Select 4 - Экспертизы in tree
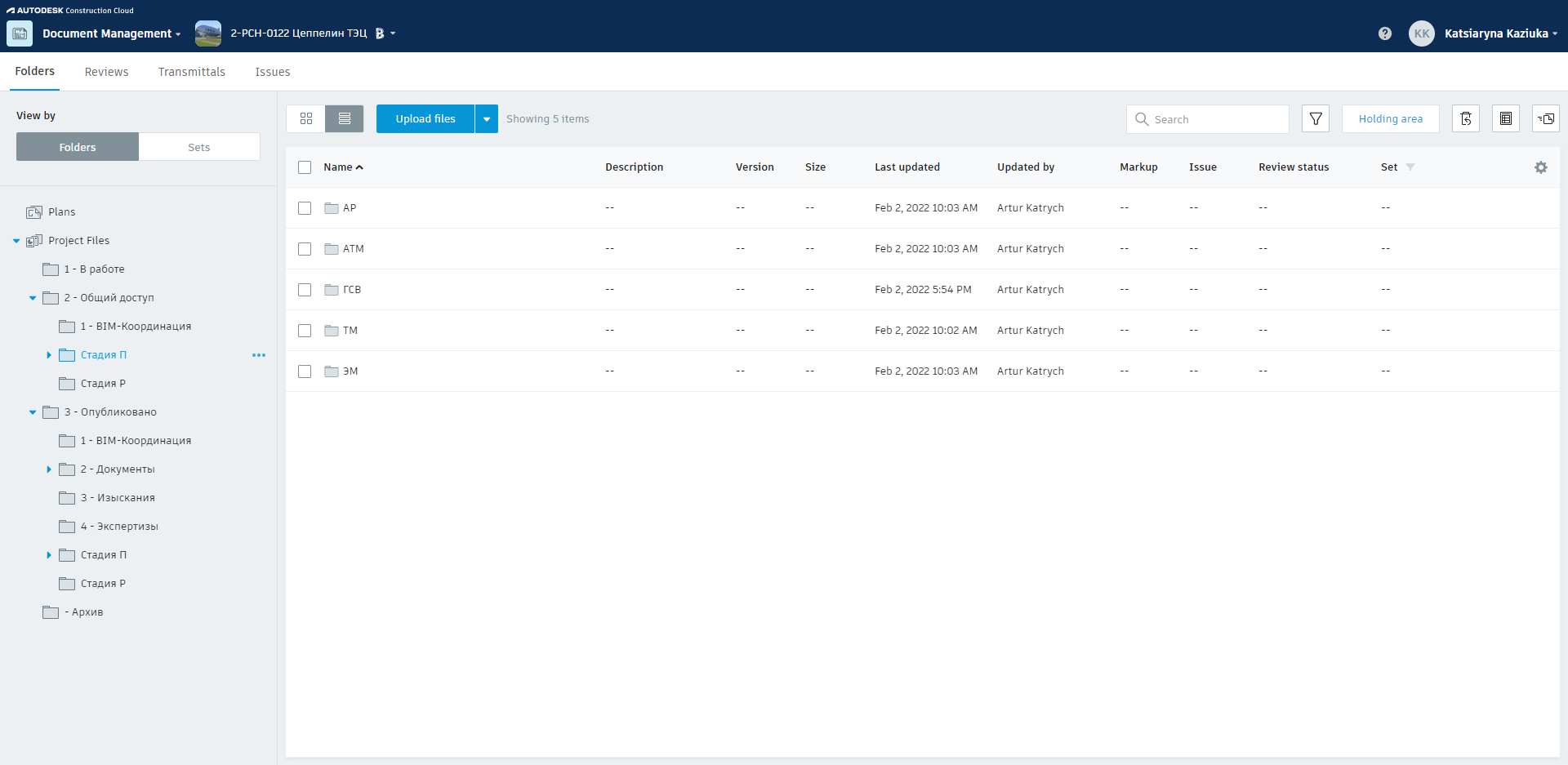 click(119, 527)
